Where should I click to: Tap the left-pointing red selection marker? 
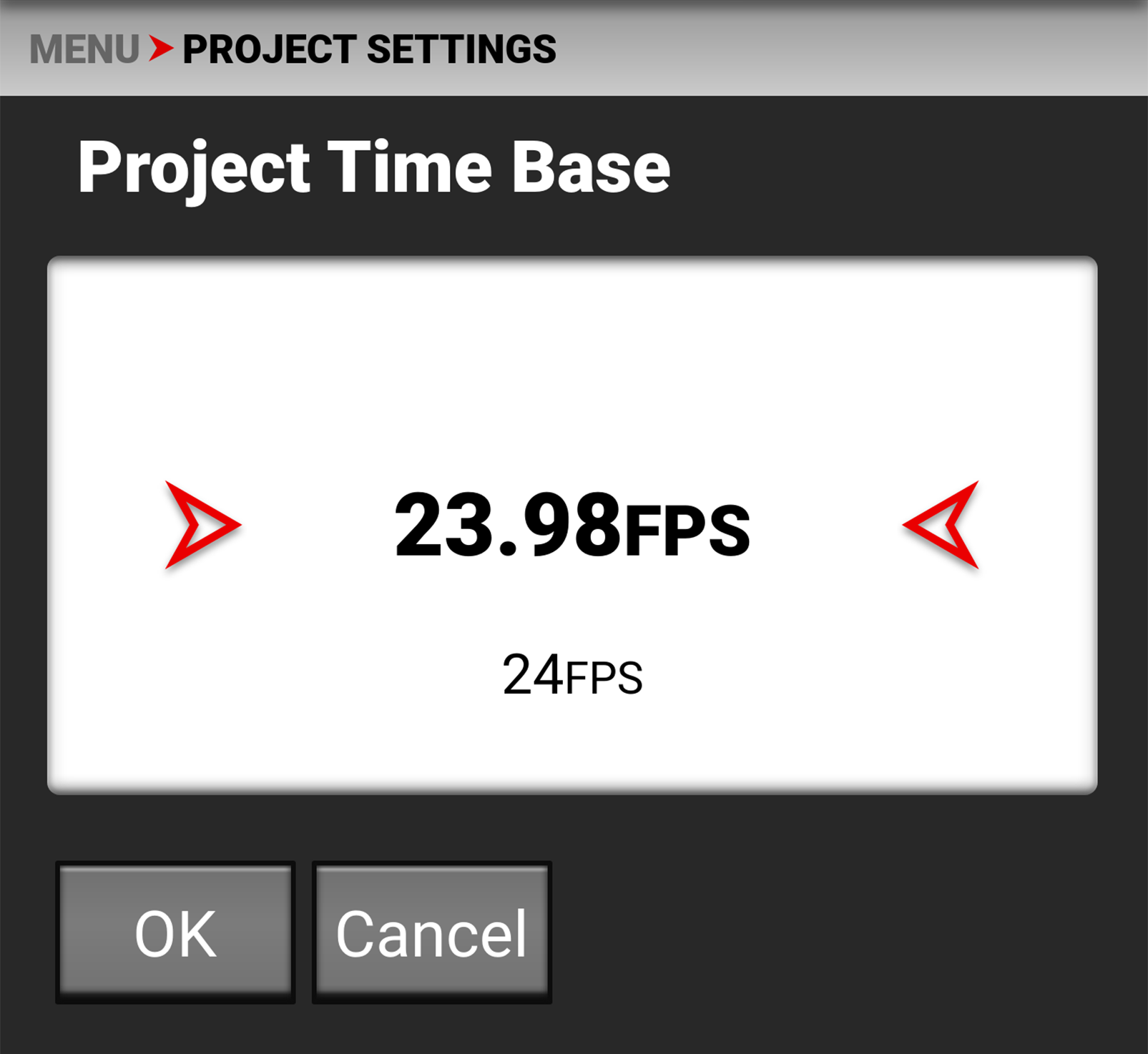coord(941,525)
